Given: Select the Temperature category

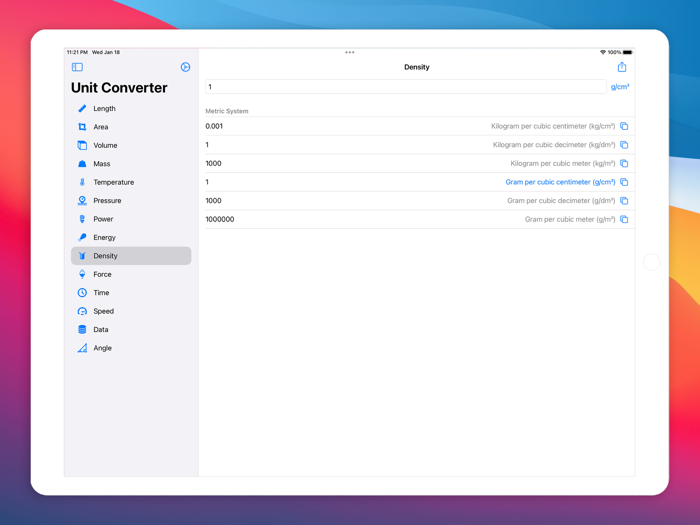Looking at the screenshot, I should click(x=131, y=182).
